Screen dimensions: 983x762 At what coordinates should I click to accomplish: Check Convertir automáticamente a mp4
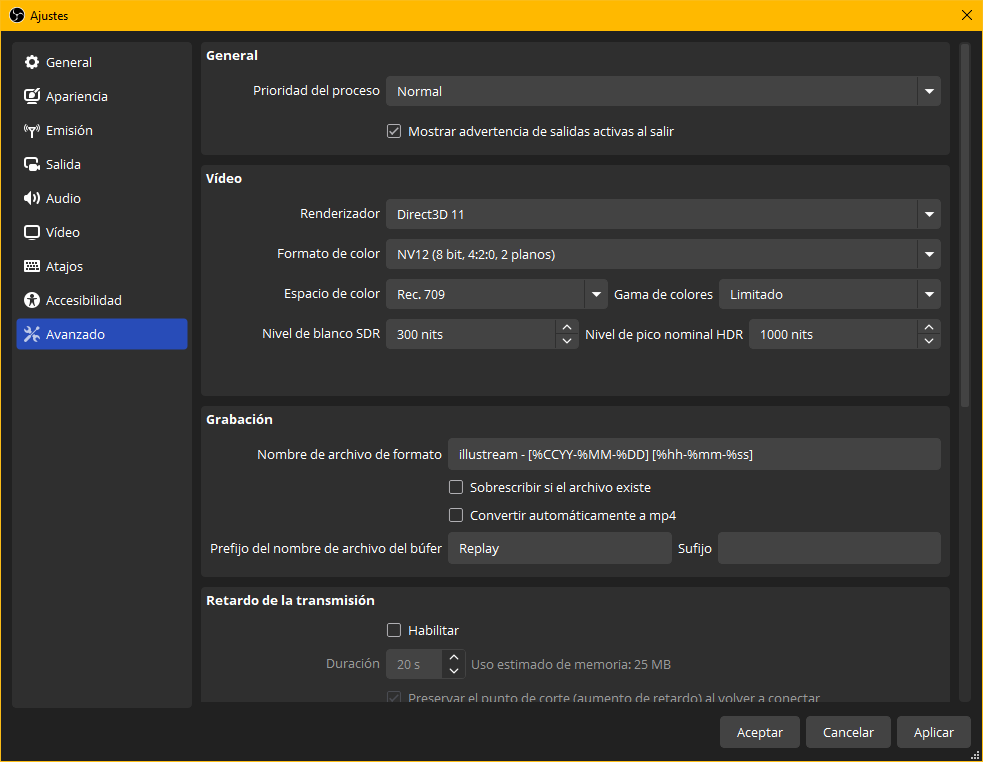click(x=456, y=515)
